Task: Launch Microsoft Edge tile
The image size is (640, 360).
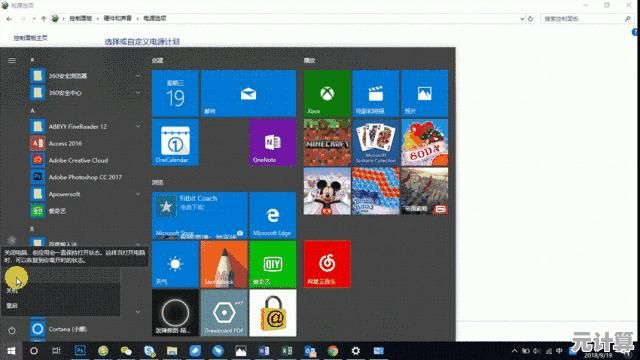Action: pos(272,216)
